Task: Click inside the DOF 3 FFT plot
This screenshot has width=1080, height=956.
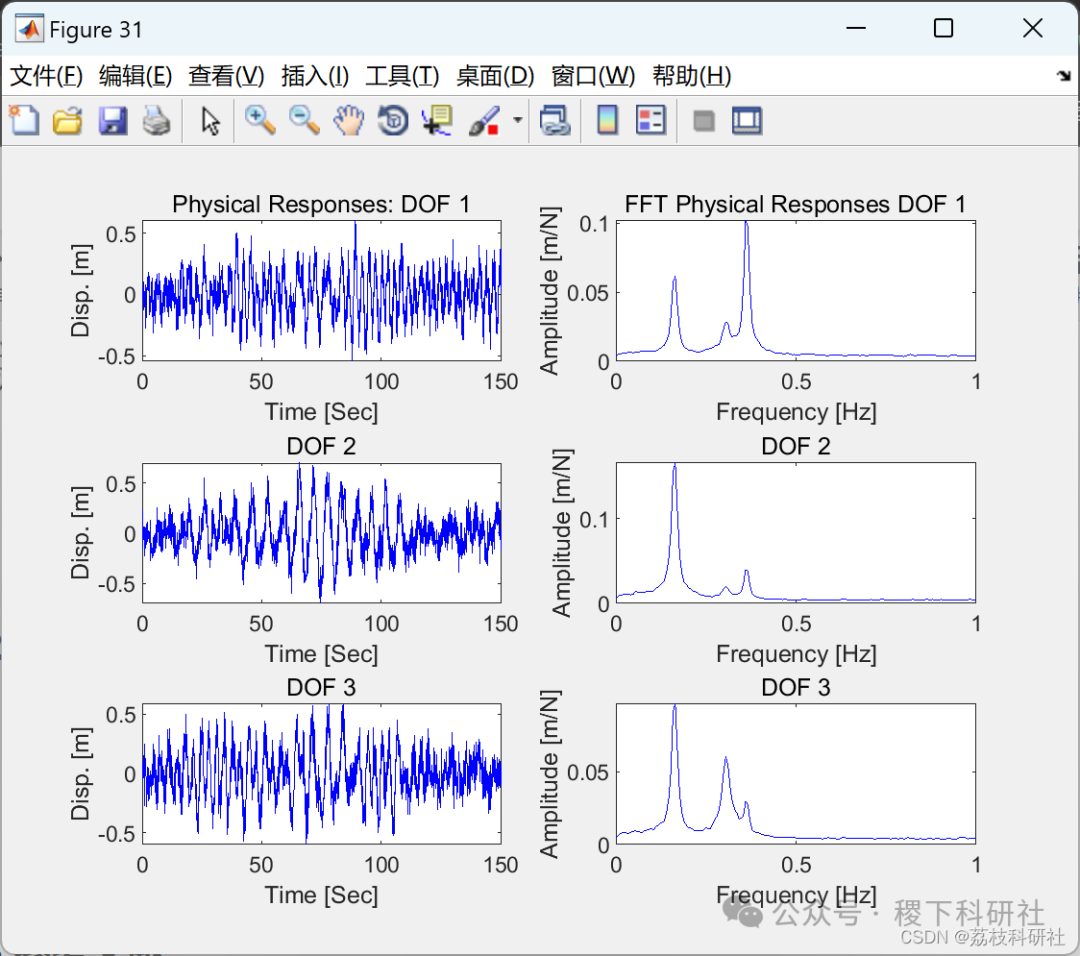Action: pos(796,774)
